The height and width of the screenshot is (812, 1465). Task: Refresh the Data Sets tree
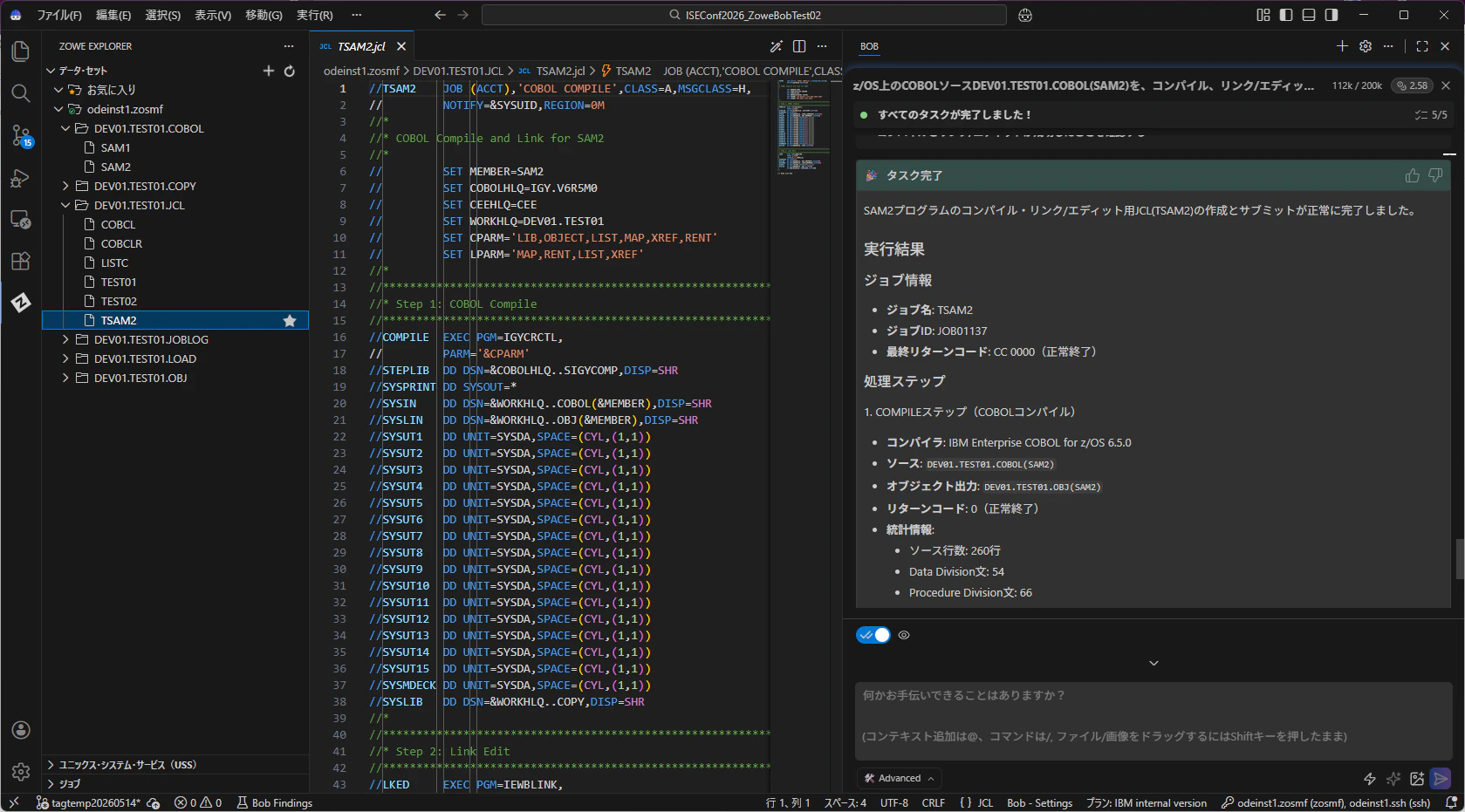coord(290,71)
